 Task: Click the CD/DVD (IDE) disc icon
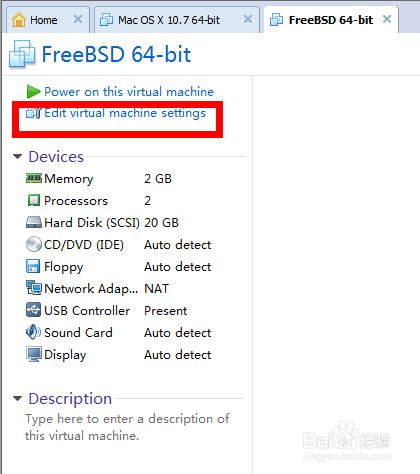(34, 244)
